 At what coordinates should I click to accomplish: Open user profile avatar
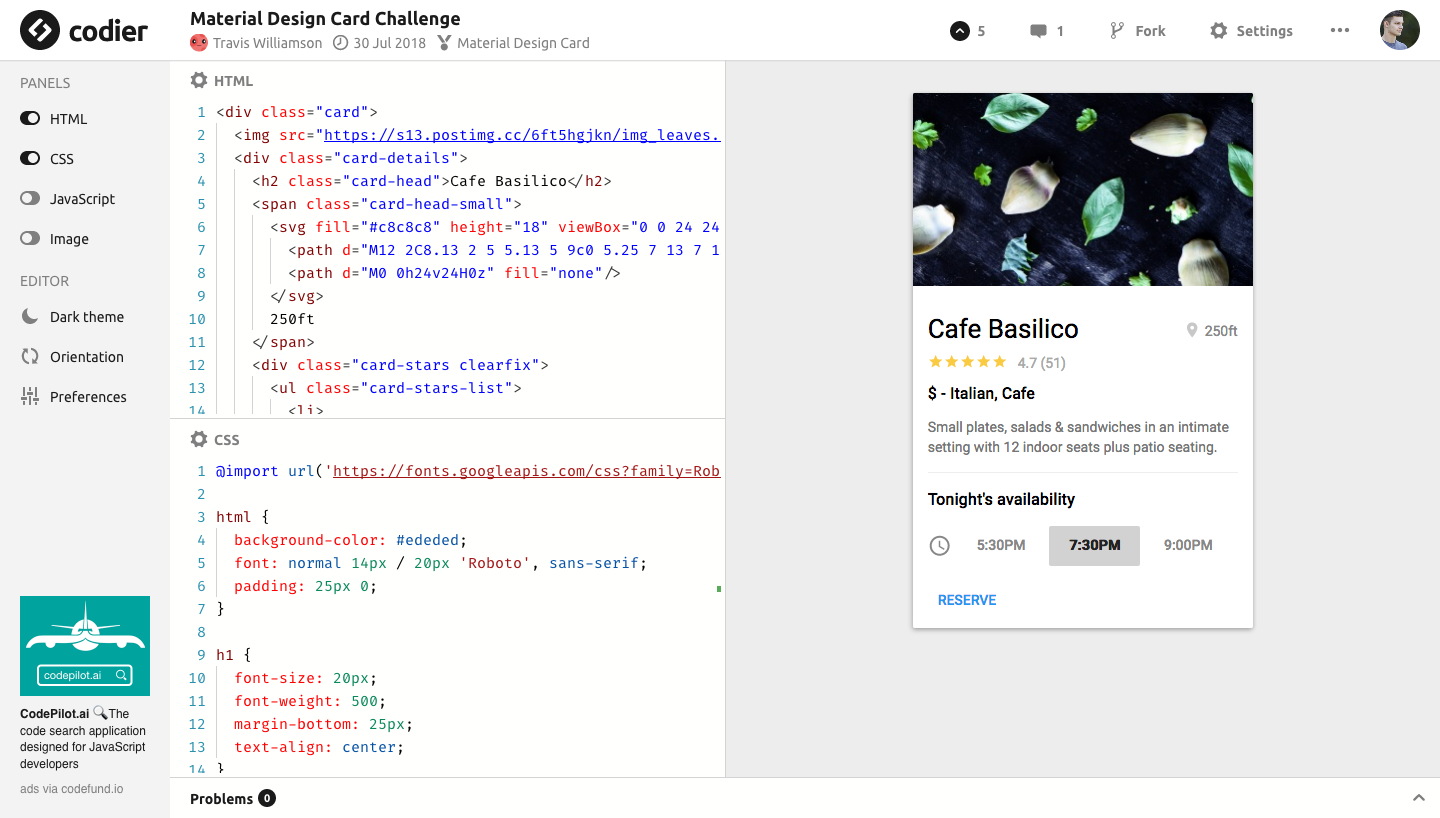click(1400, 30)
